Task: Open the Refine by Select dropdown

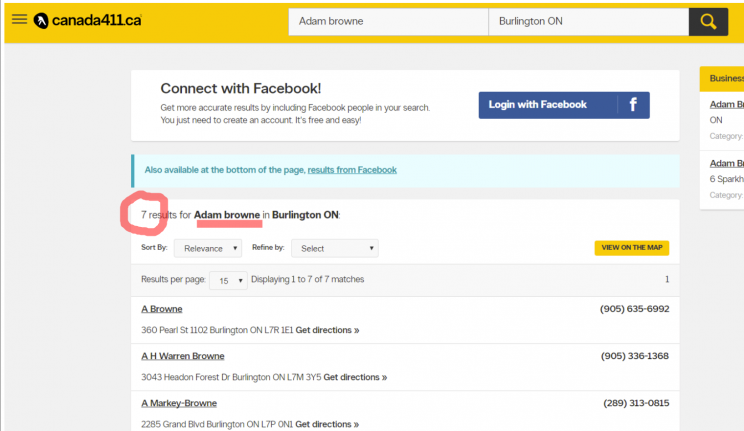Action: coord(335,248)
